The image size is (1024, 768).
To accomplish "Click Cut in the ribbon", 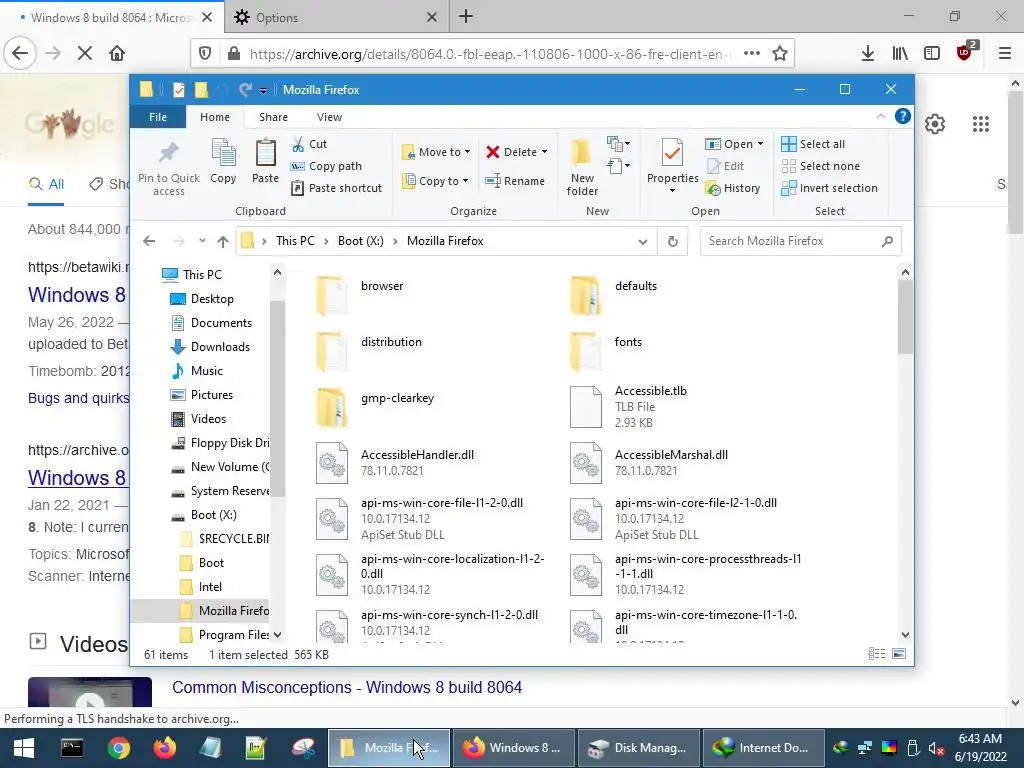I will [310, 144].
